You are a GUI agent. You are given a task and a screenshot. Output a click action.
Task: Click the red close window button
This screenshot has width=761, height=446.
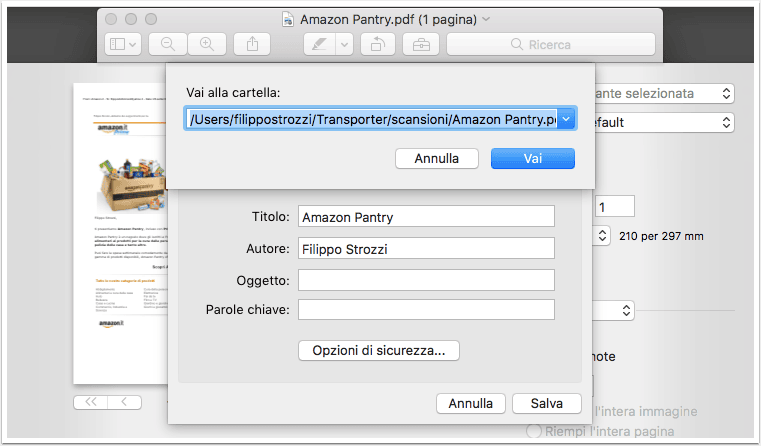click(111, 19)
